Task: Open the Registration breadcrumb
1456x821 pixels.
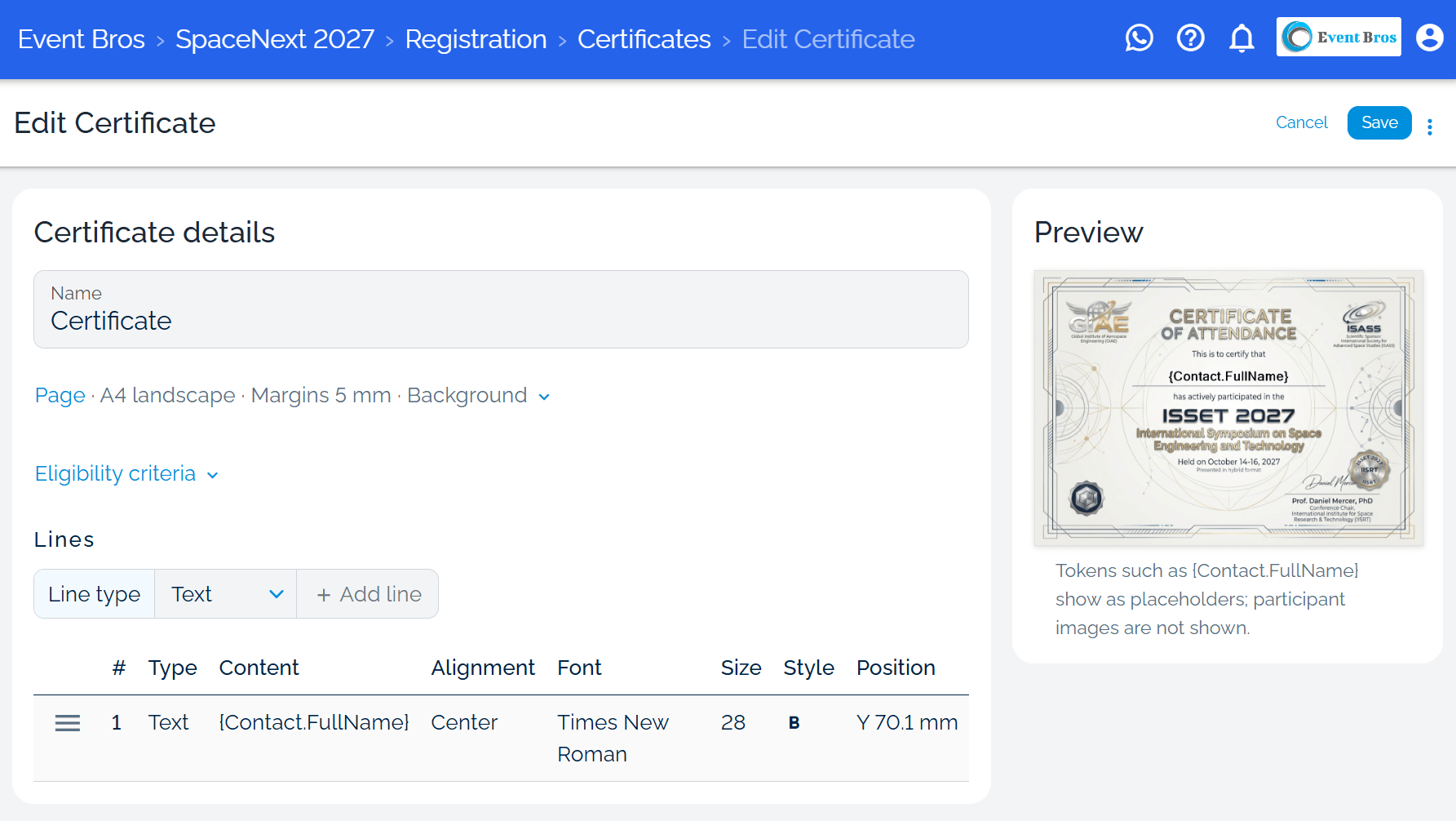Action: (x=476, y=39)
